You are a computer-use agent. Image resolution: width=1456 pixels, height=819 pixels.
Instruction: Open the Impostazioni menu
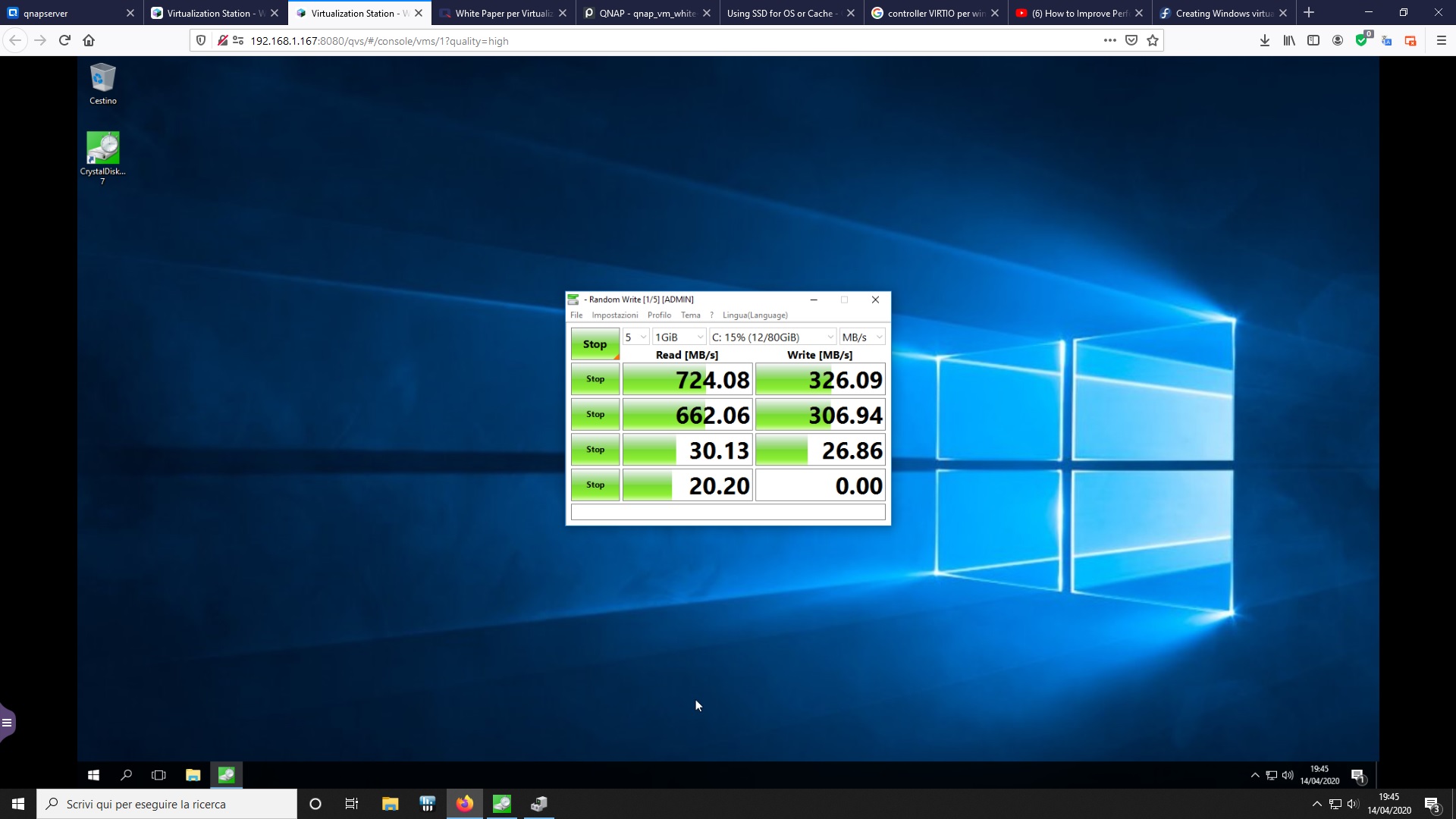(x=614, y=315)
